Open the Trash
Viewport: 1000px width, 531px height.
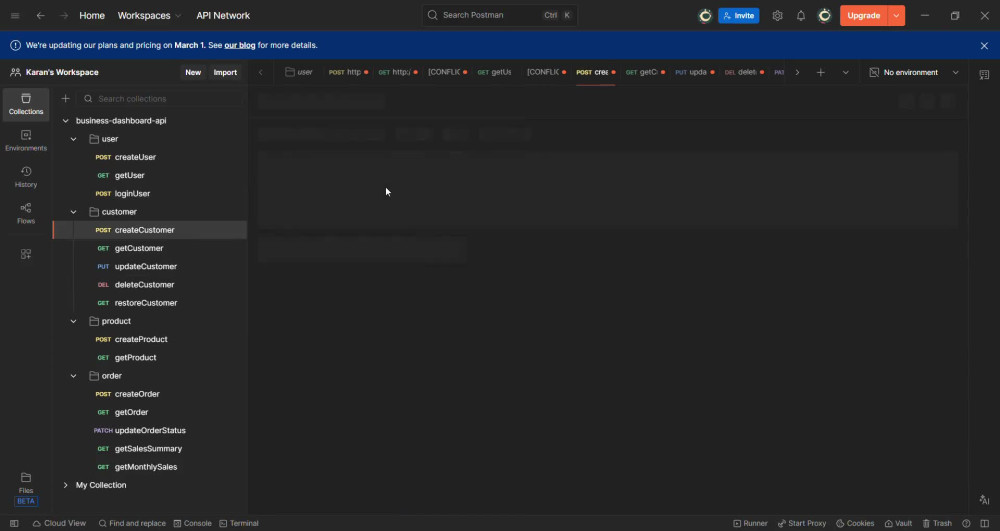coord(937,523)
